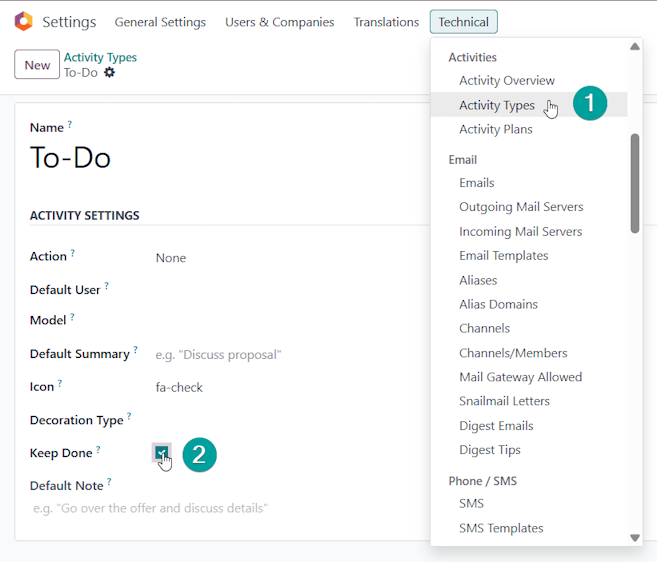Go back via Activity Types breadcrumb link
The image size is (657, 562).
click(100, 57)
